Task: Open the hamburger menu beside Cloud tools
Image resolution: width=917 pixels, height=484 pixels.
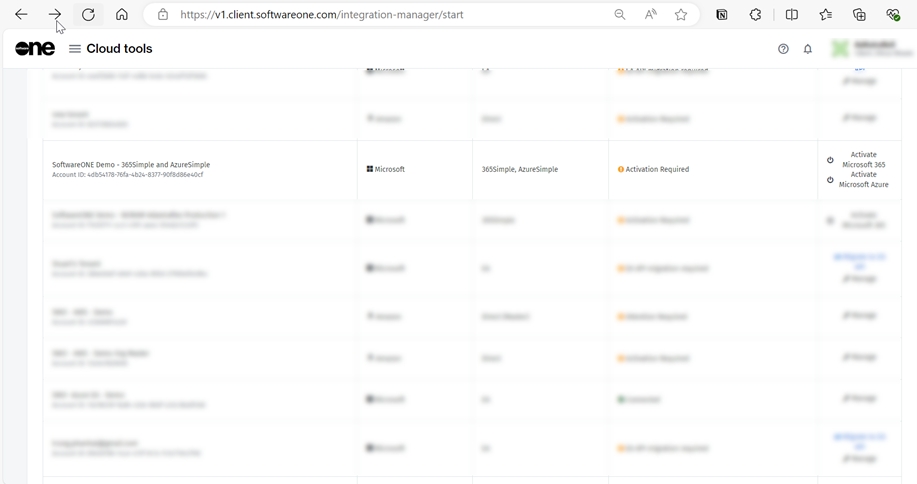Action: point(75,49)
